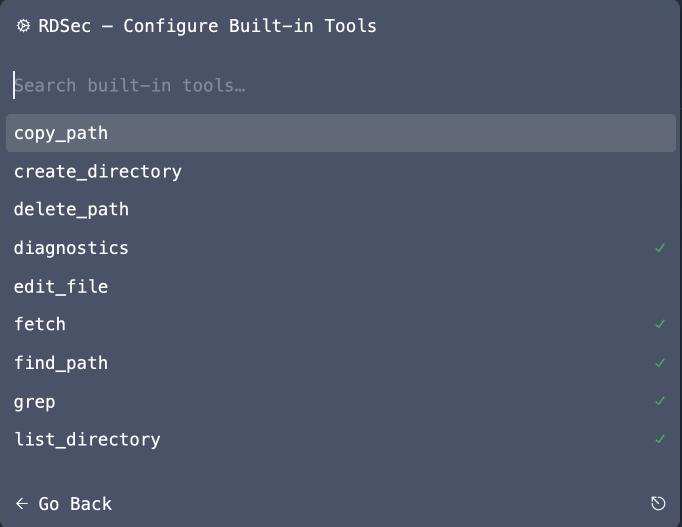Uncheck the grep tool checkmark

tap(660, 401)
